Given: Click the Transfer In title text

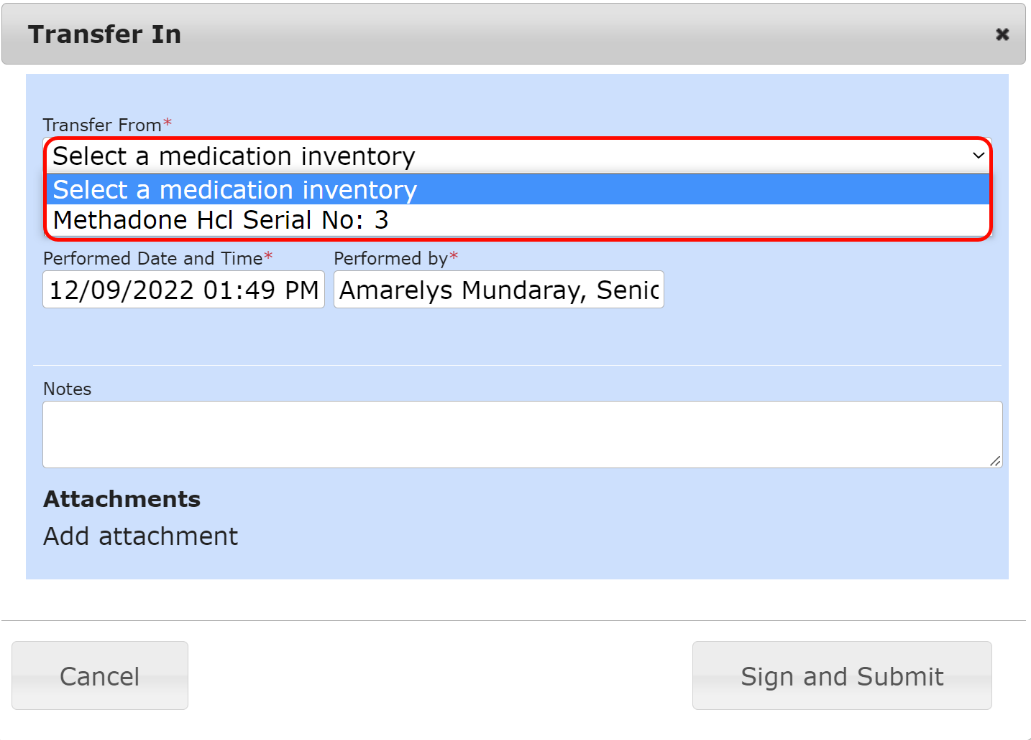Looking at the screenshot, I should coord(104,34).
